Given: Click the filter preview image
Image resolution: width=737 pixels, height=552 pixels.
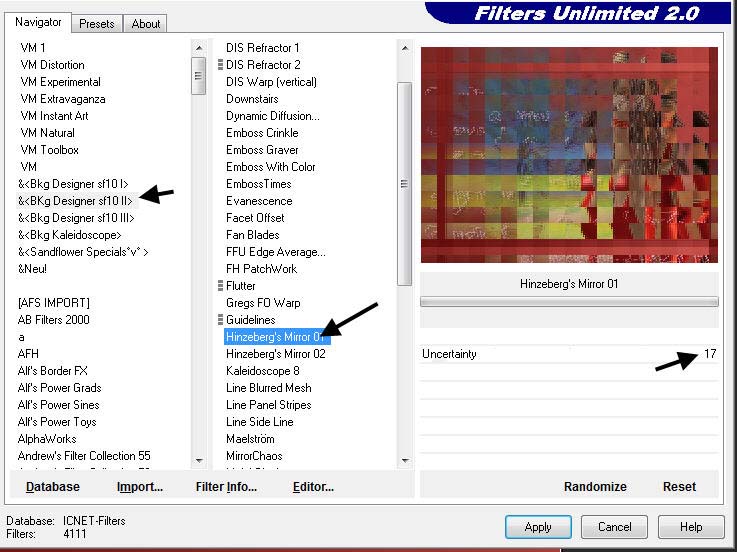Looking at the screenshot, I should pos(569,155).
